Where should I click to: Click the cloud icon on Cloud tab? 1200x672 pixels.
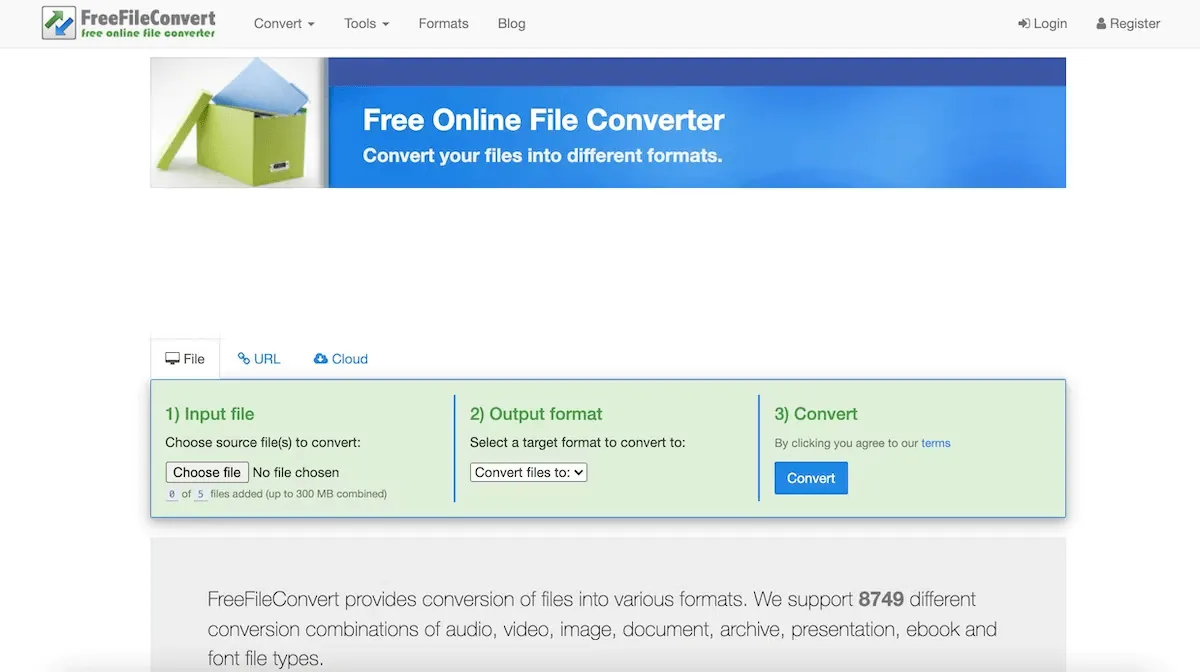[320, 359]
